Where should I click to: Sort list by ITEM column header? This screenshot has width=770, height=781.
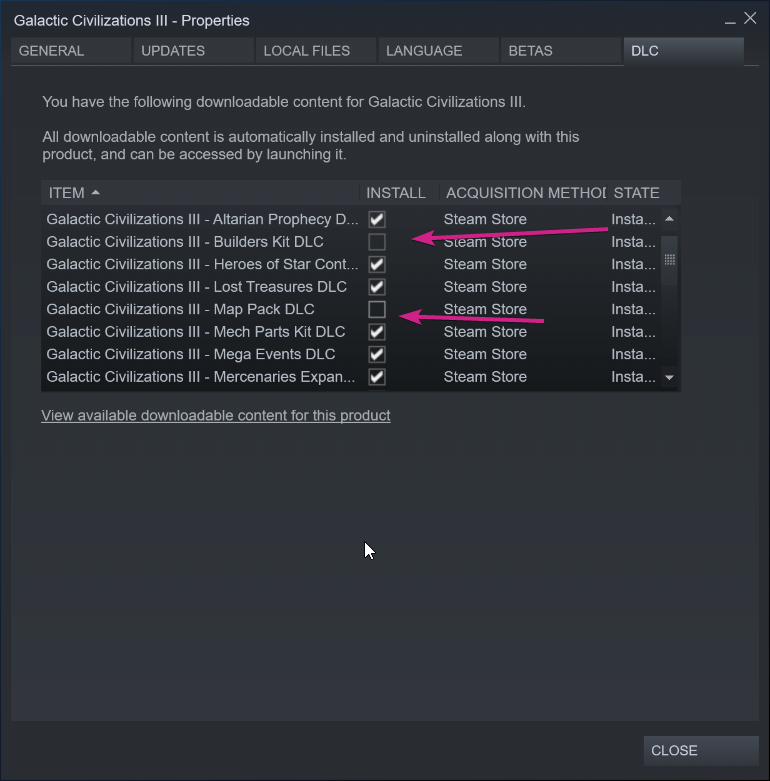[200, 193]
